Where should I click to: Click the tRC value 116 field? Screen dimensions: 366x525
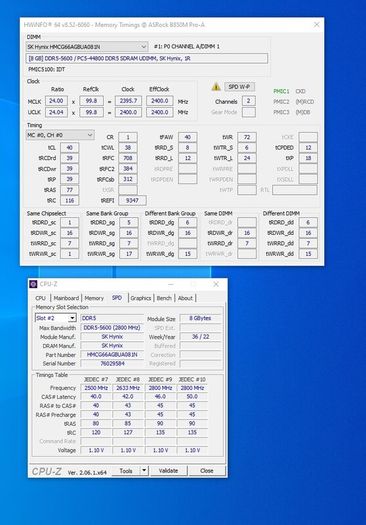[69, 201]
